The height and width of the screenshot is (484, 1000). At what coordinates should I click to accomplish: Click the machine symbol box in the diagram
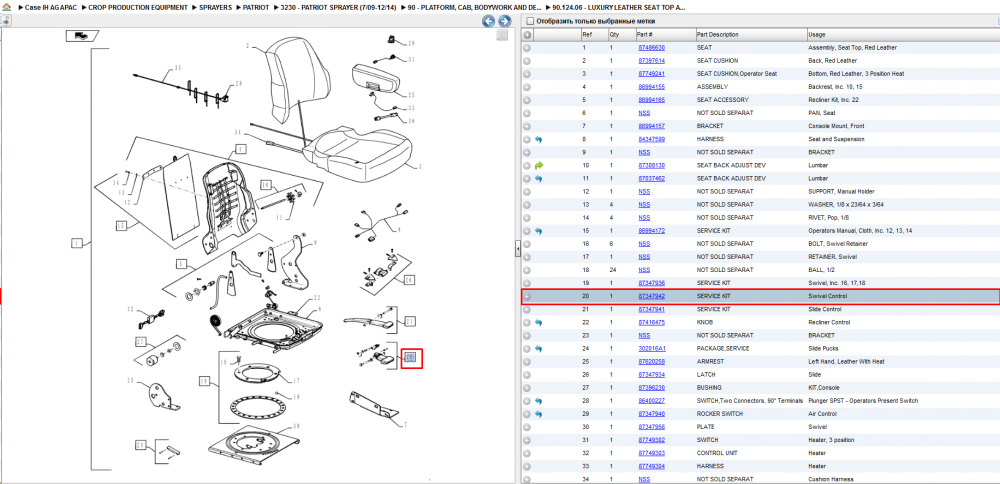82,36
